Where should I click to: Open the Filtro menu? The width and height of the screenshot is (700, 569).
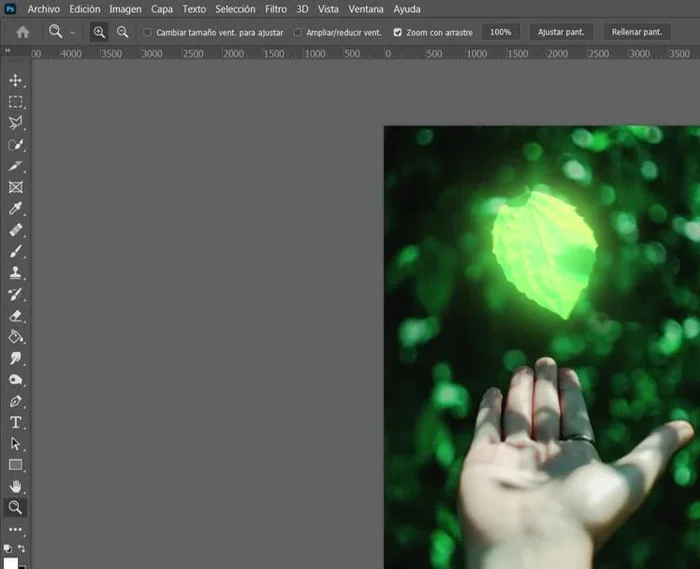(x=276, y=8)
